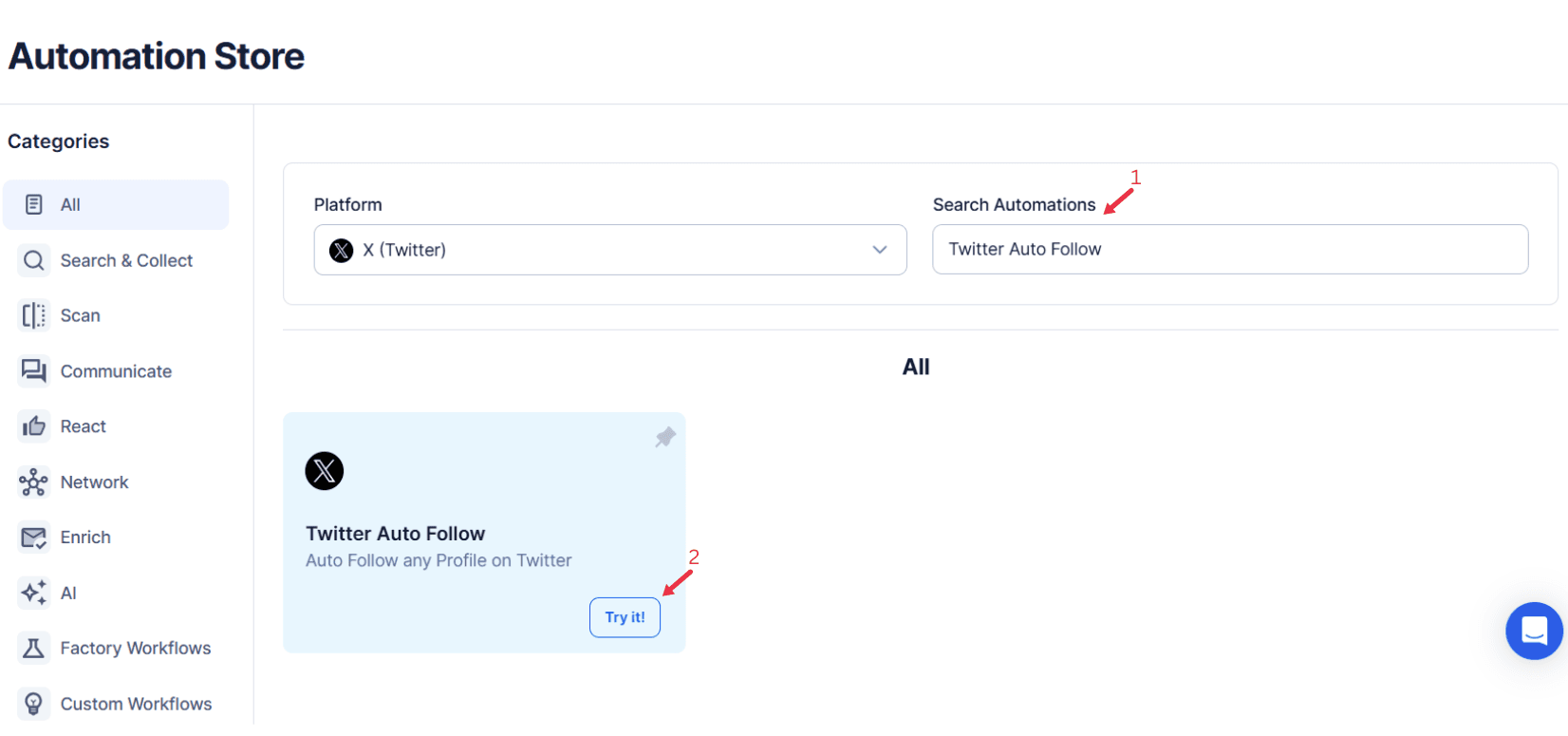Screen dimensions: 1568x736
Task: Open the Platform dropdown
Action: click(610, 250)
